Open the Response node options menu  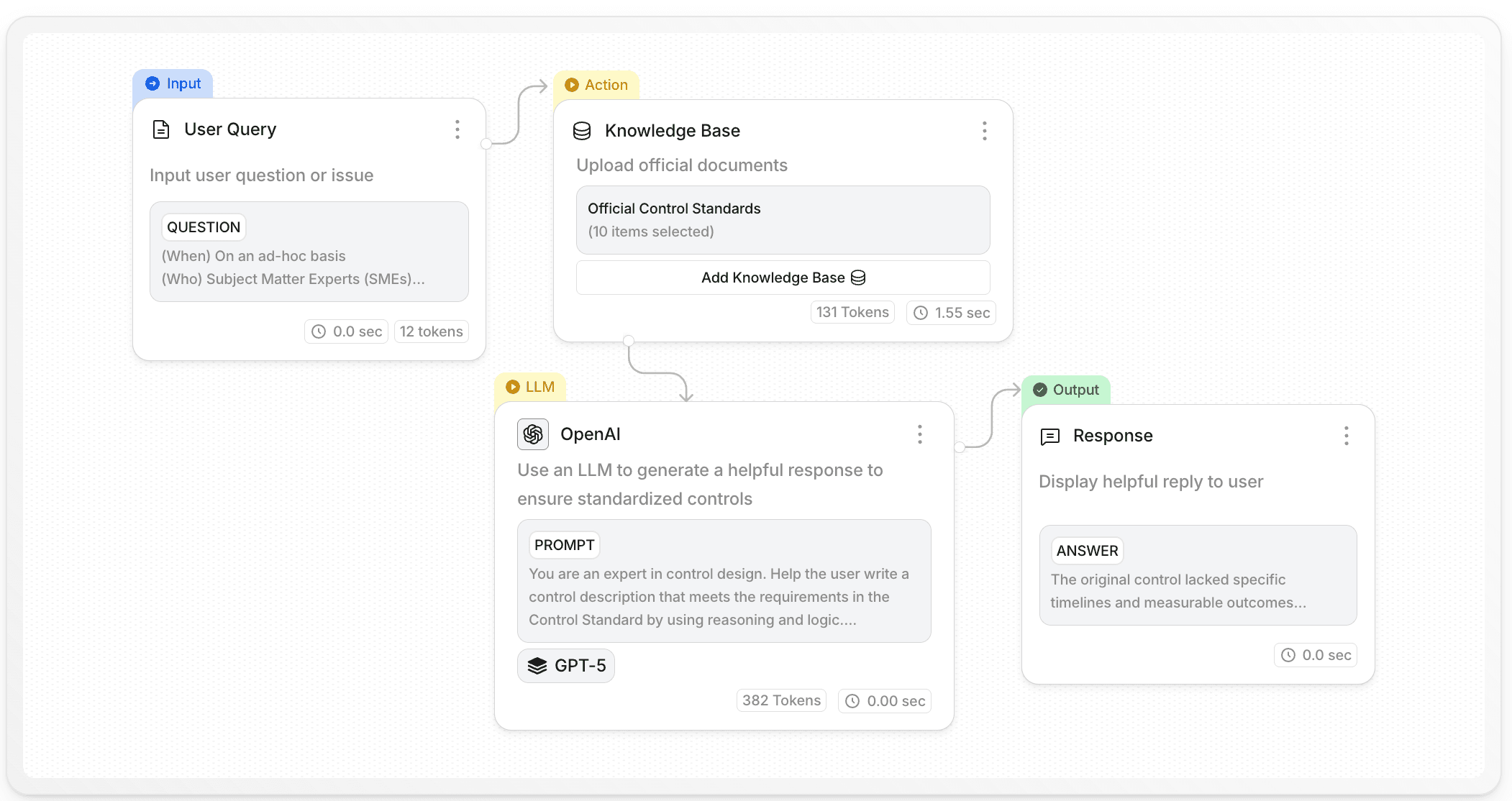1347,436
